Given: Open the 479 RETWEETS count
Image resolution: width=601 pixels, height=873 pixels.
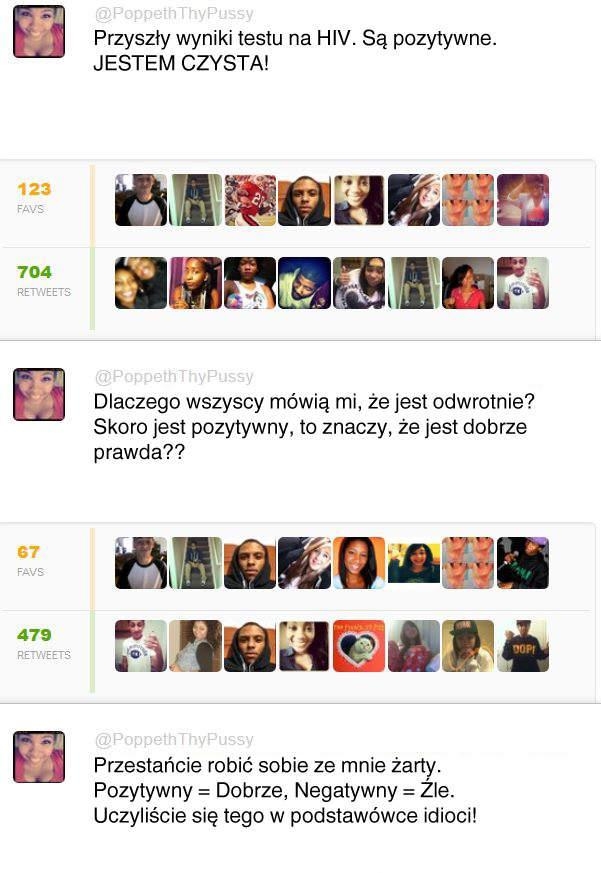Looking at the screenshot, I should point(44,644).
